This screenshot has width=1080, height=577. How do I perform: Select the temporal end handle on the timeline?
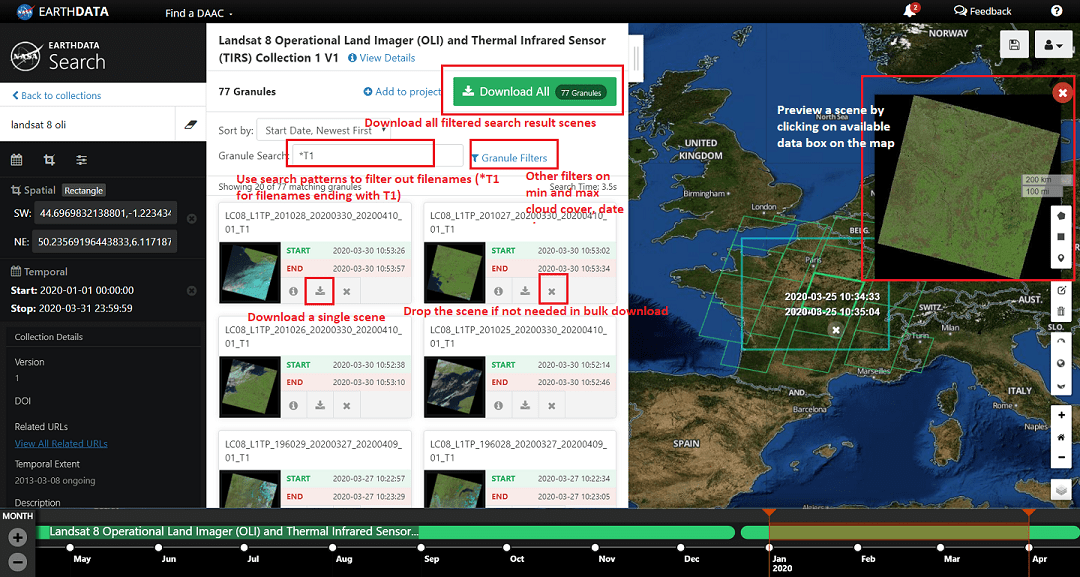1028,513
